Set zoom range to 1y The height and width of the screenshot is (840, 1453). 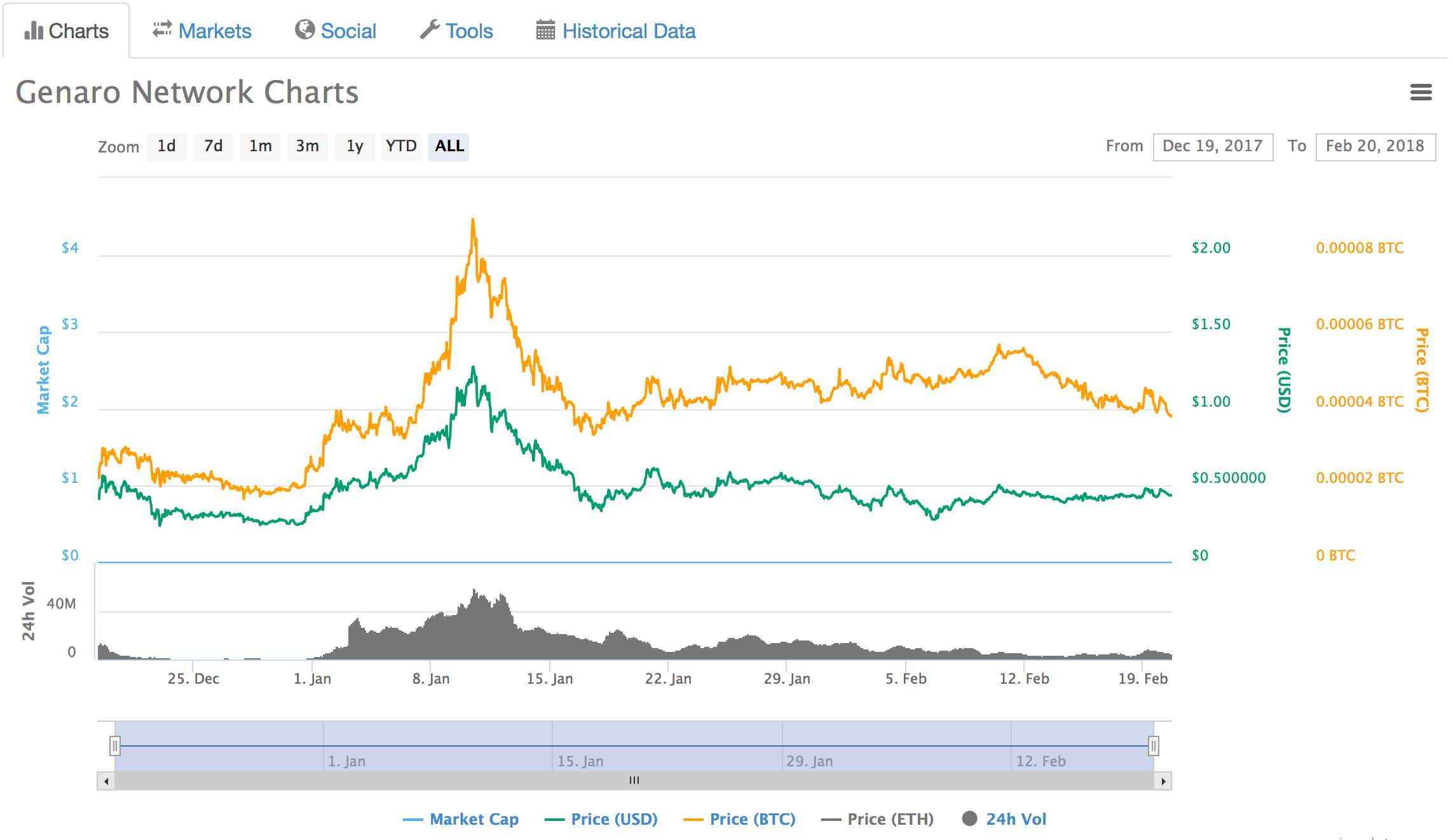(355, 147)
